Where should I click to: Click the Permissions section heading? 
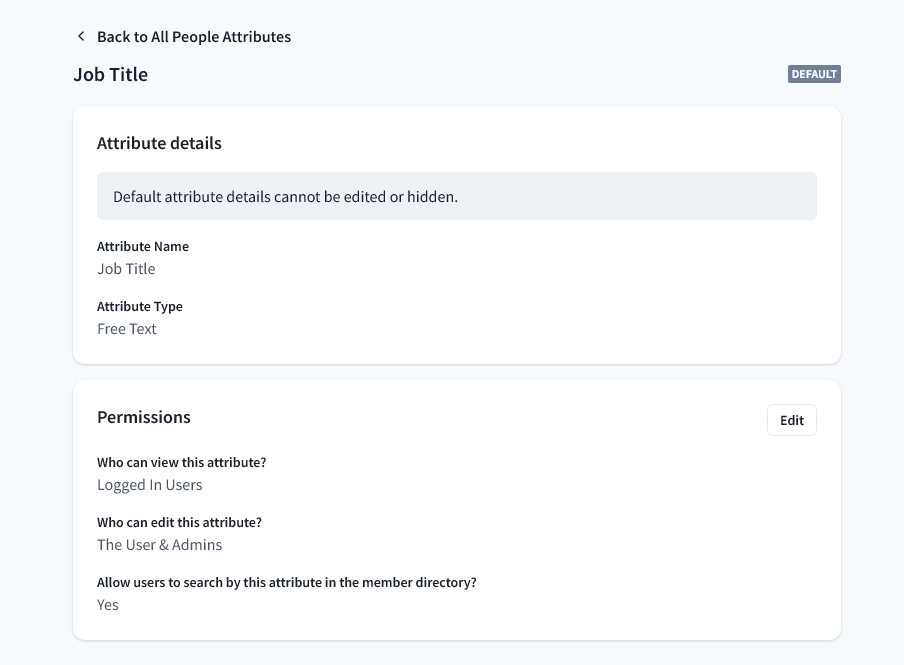(144, 417)
